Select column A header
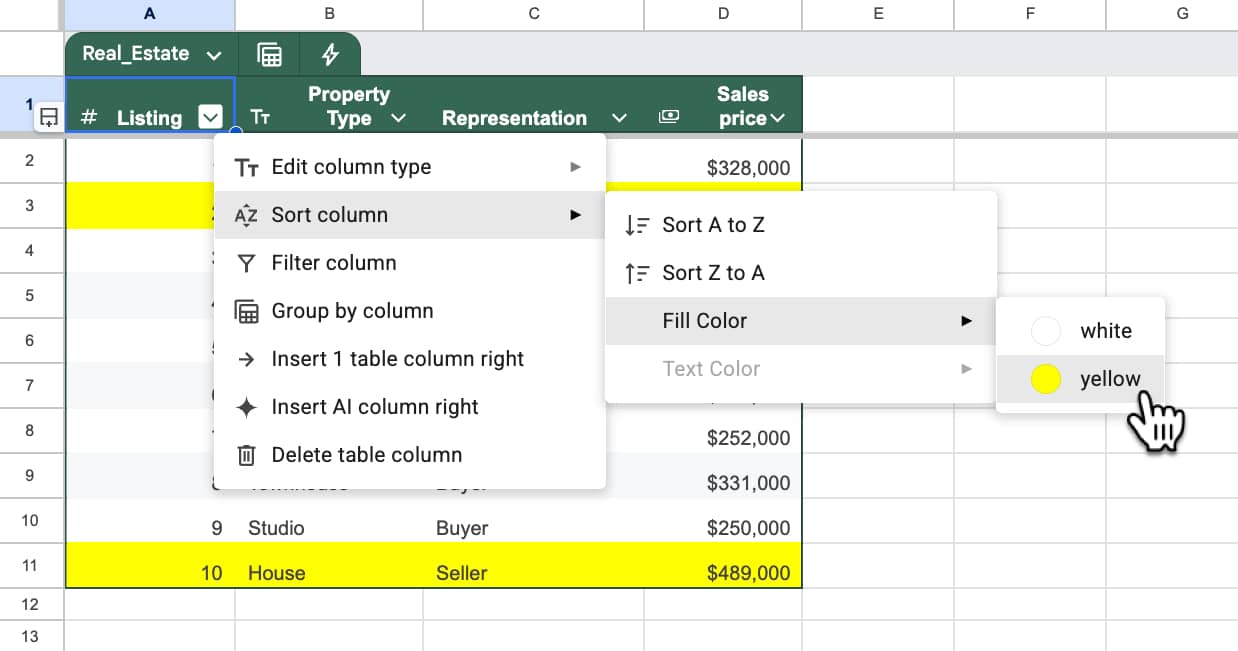This screenshot has width=1238, height=651. point(150,14)
